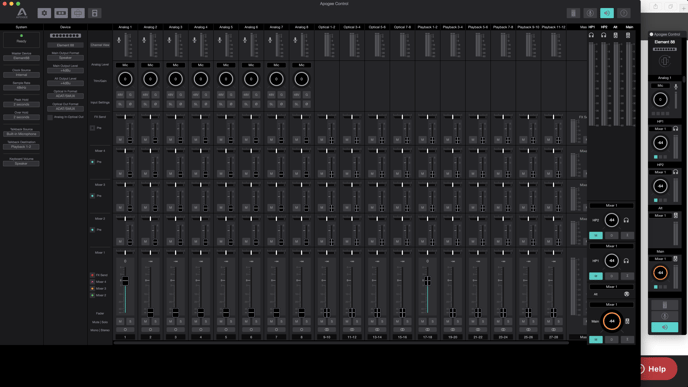The width and height of the screenshot is (688, 387).
Task: Toggle group button on Analog 5
Action: [231, 95]
